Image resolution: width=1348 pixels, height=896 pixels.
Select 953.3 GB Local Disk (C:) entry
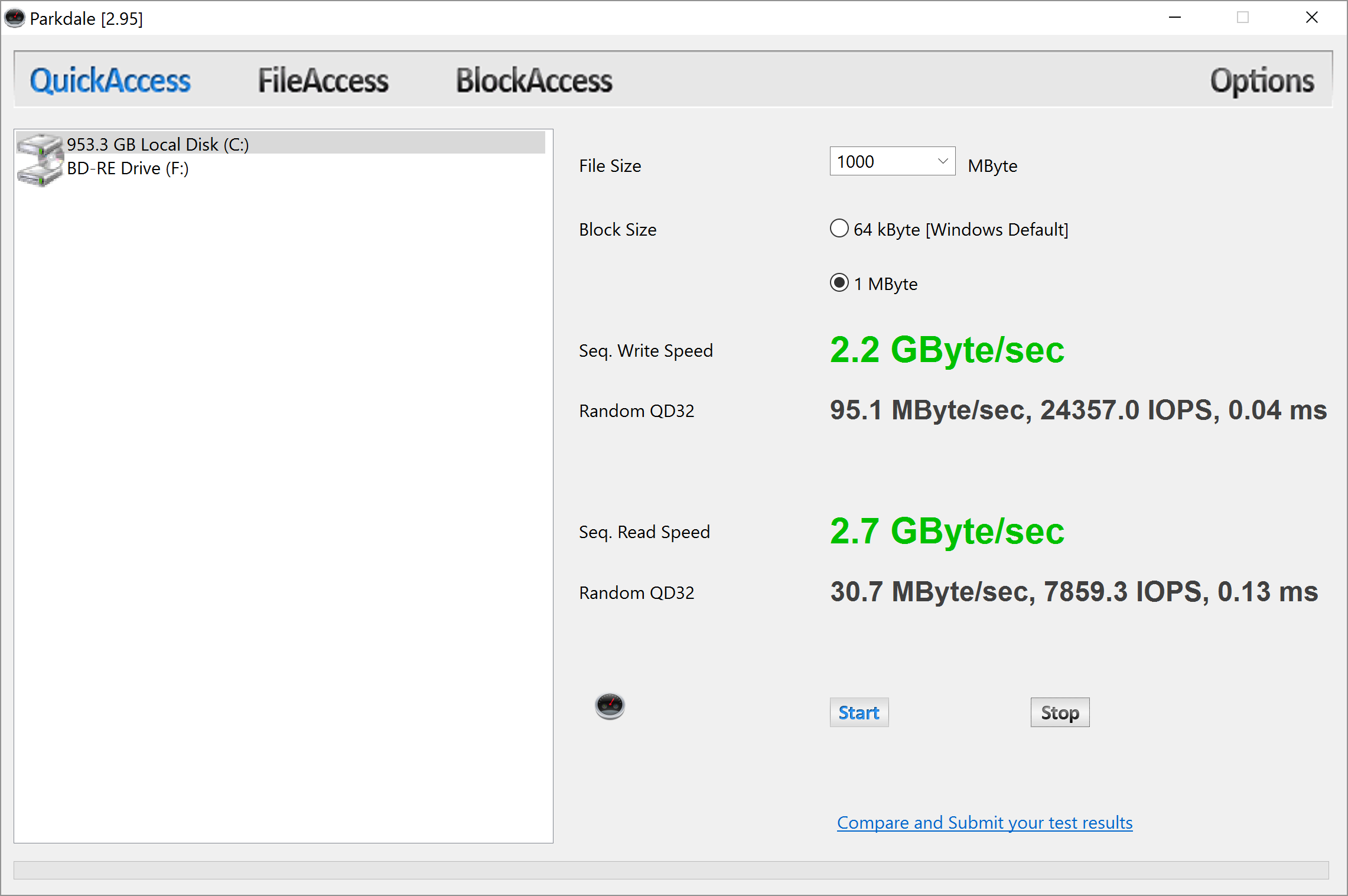click(x=158, y=145)
